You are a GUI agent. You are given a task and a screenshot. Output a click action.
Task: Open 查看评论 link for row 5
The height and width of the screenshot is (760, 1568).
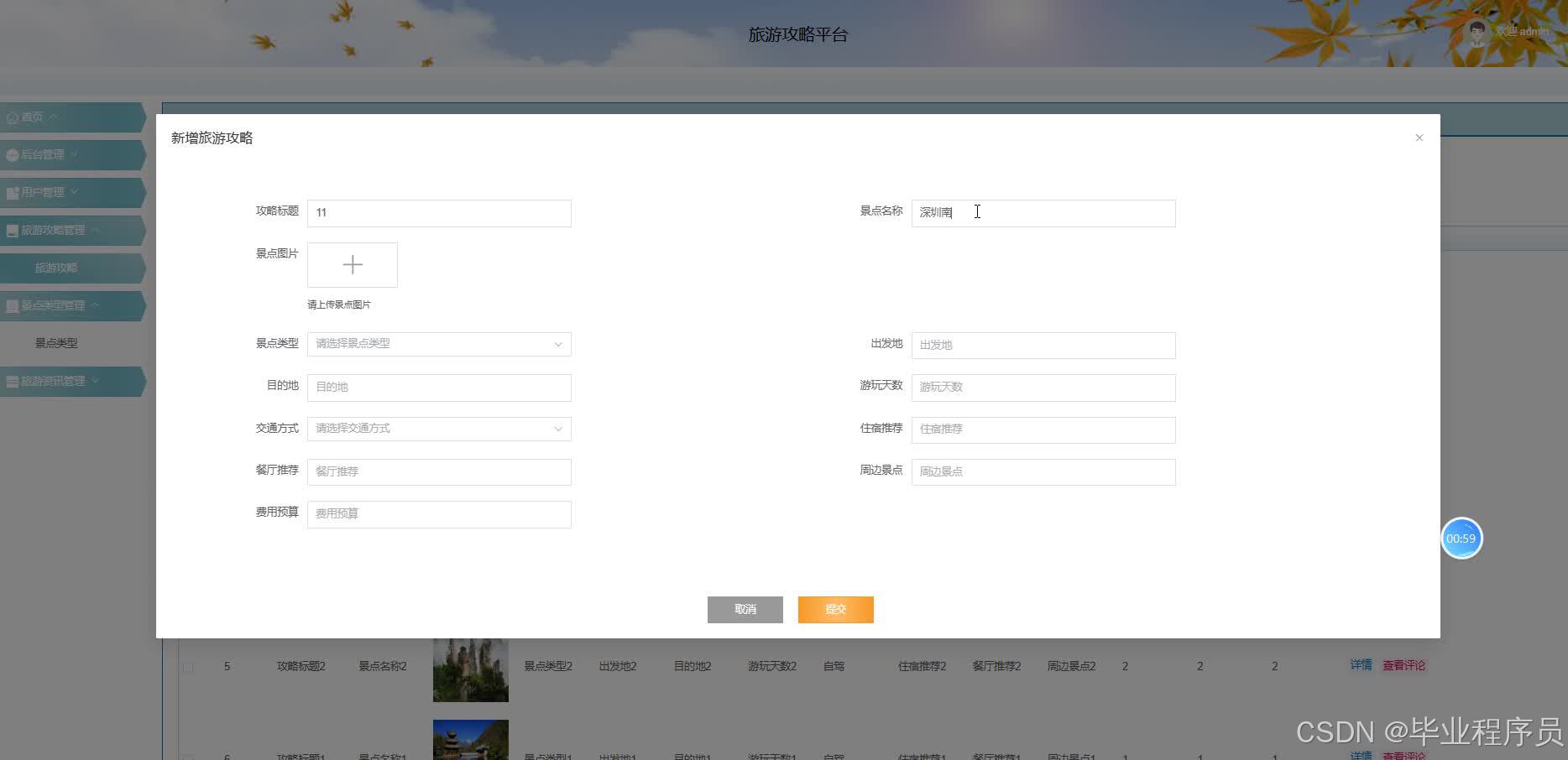click(x=1403, y=665)
